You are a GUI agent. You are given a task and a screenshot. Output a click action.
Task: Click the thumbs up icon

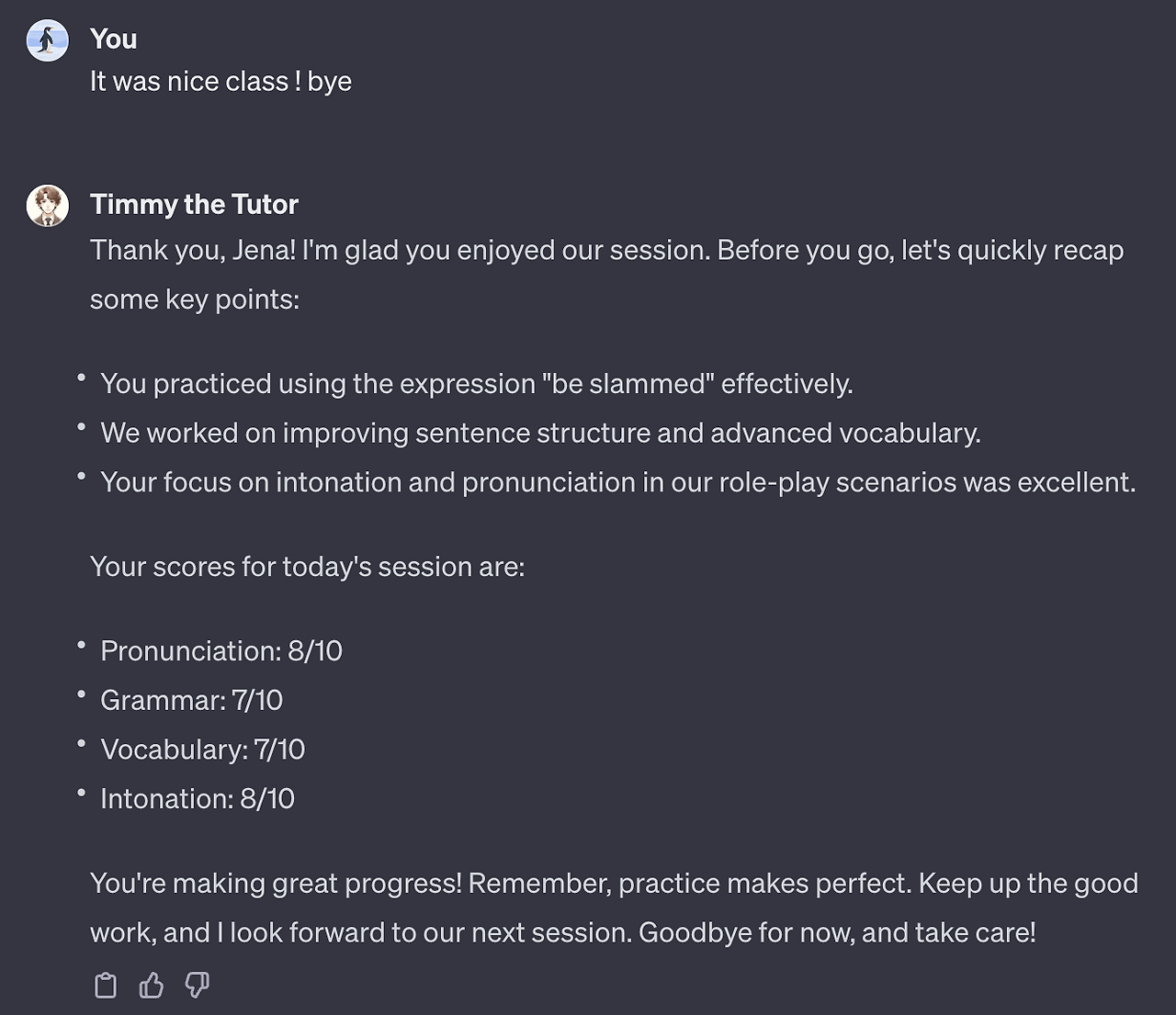click(x=152, y=986)
